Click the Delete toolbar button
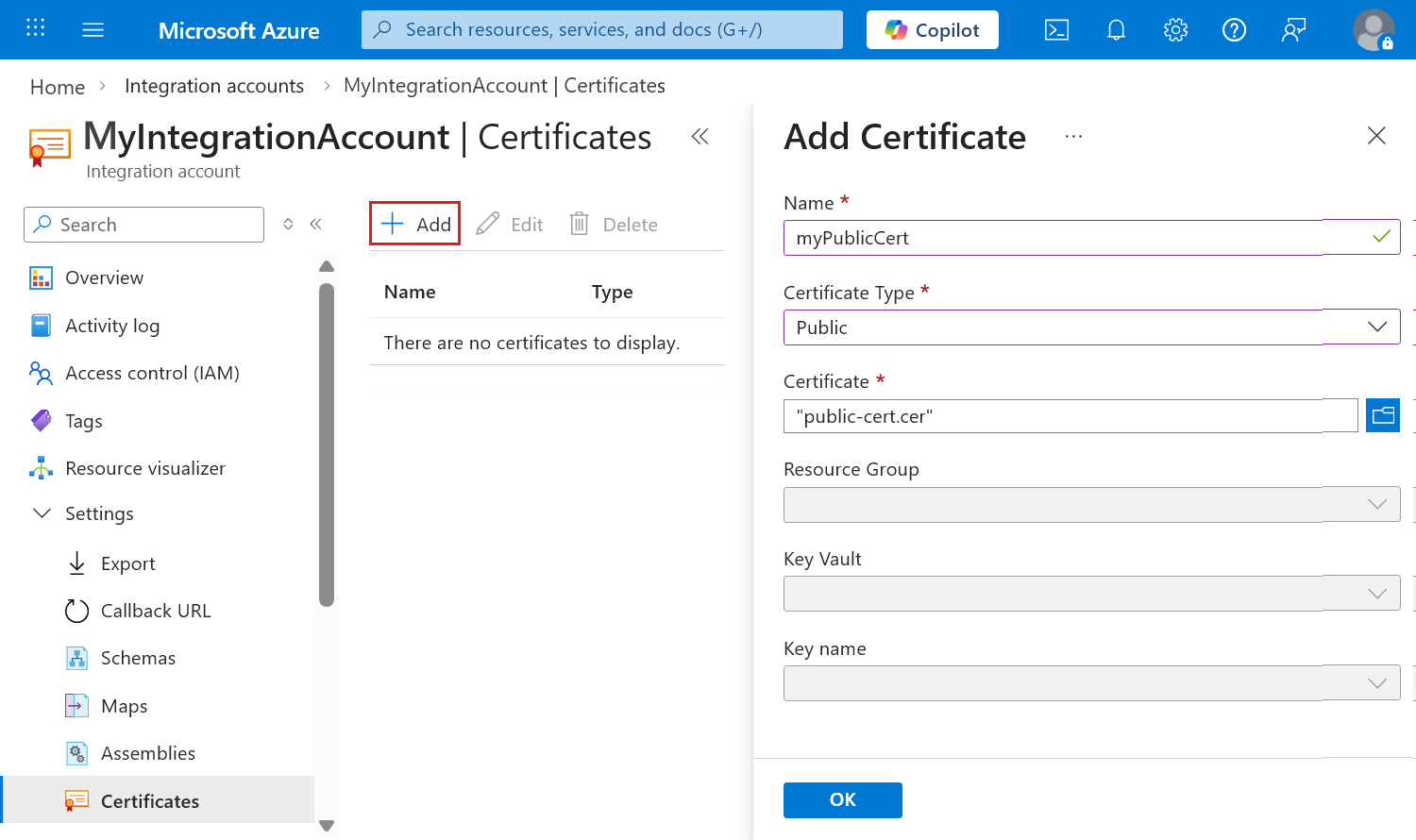 coord(614,225)
